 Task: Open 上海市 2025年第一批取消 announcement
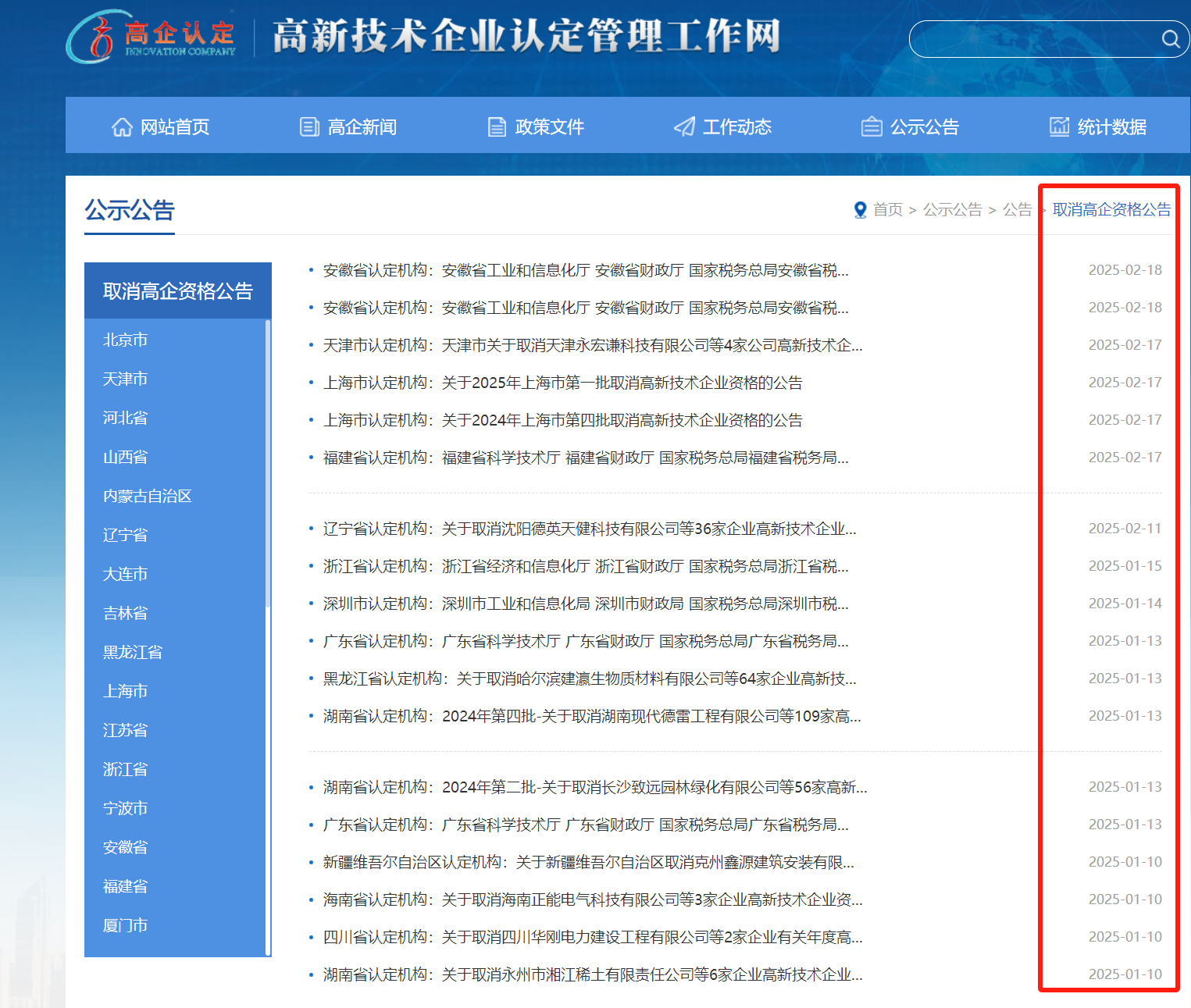pos(563,383)
